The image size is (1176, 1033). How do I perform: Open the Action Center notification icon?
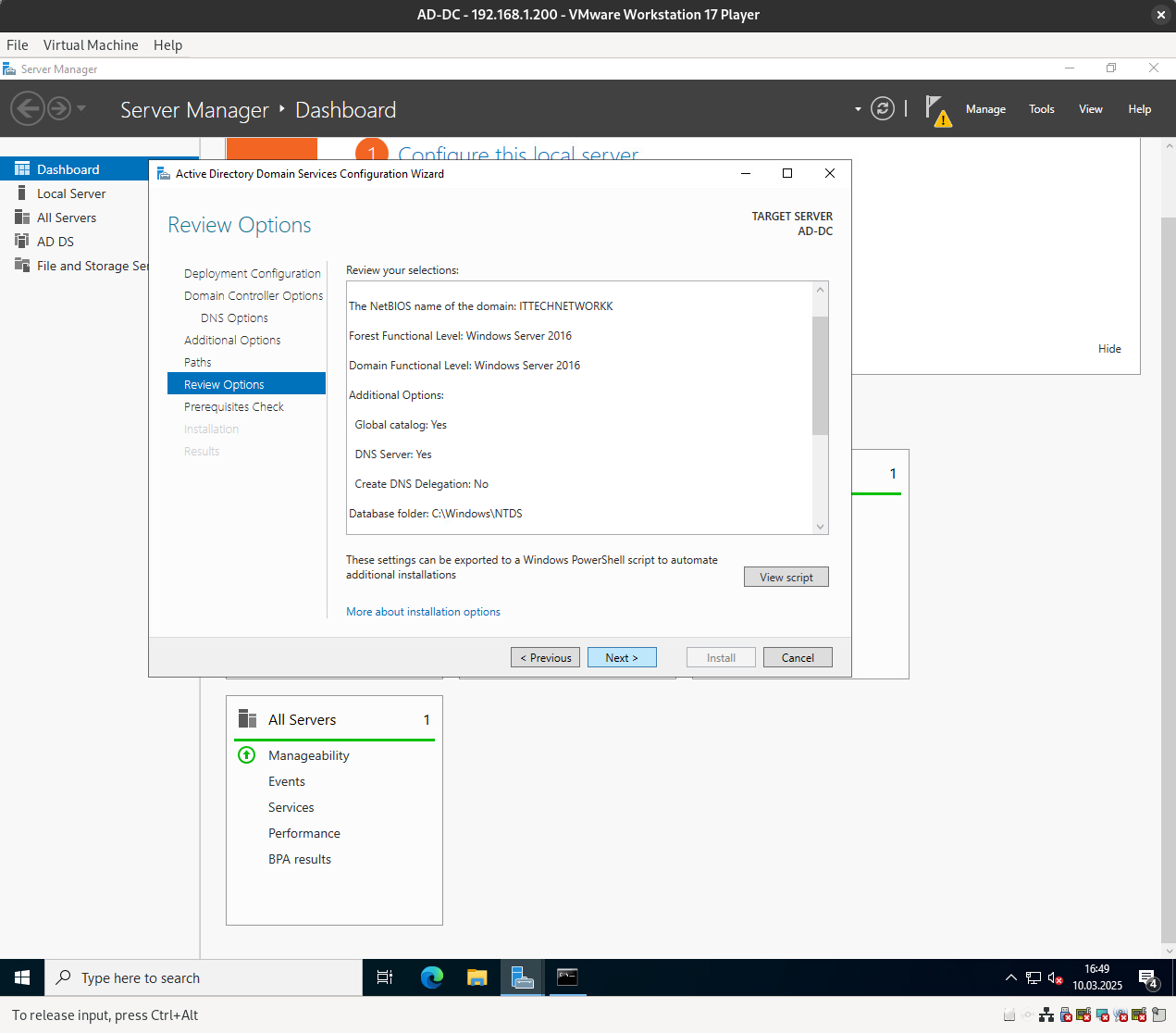click(1148, 978)
